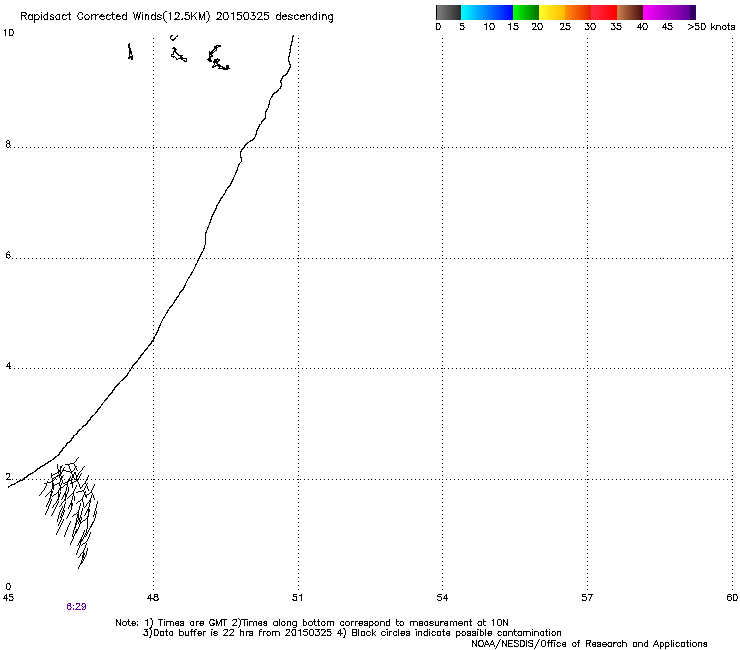Select the green 15-20 knots color band
Viewport: 740px width, 650px height.
(x=526, y=12)
